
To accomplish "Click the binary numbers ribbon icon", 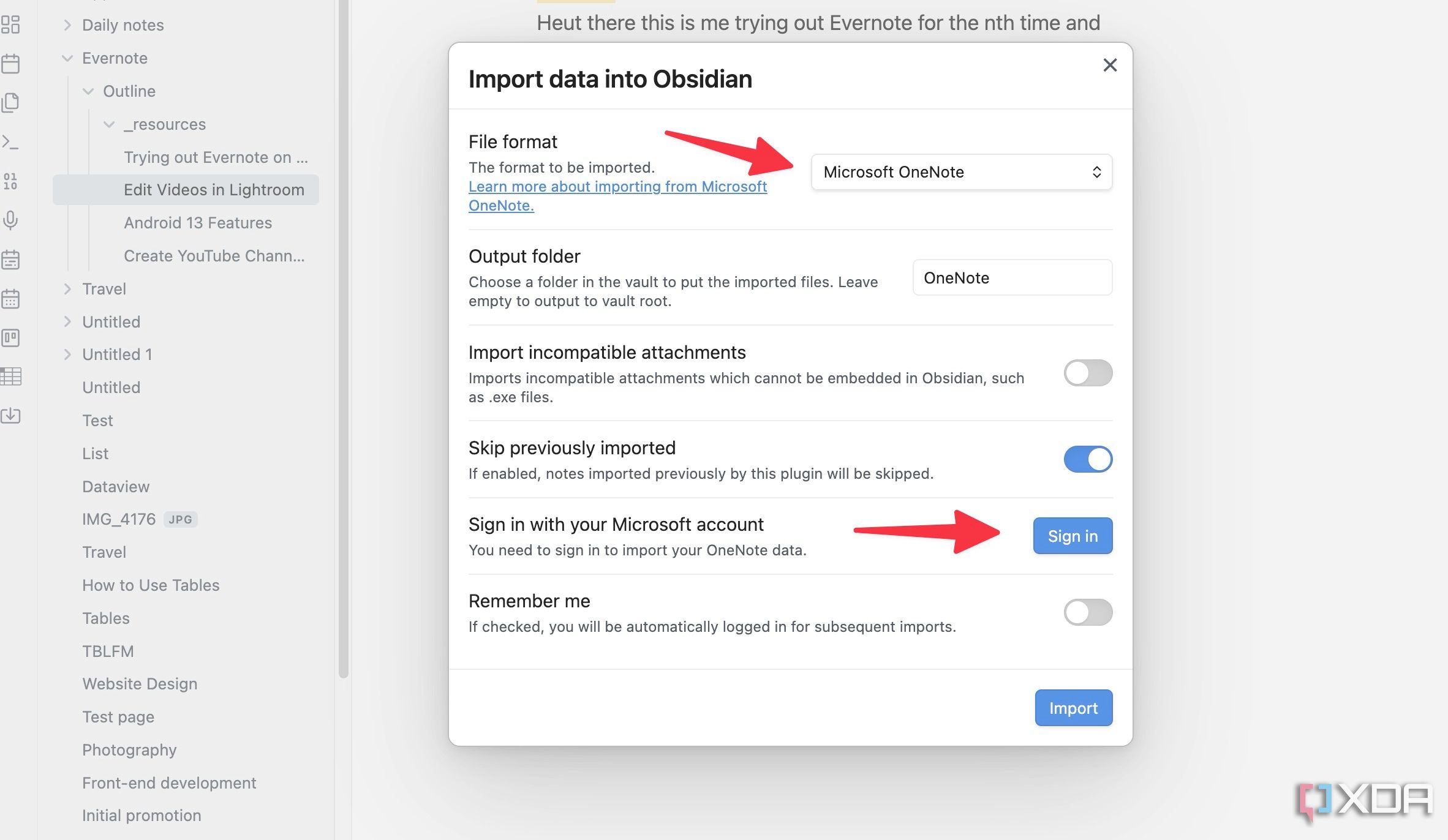I will pyautogui.click(x=10, y=181).
